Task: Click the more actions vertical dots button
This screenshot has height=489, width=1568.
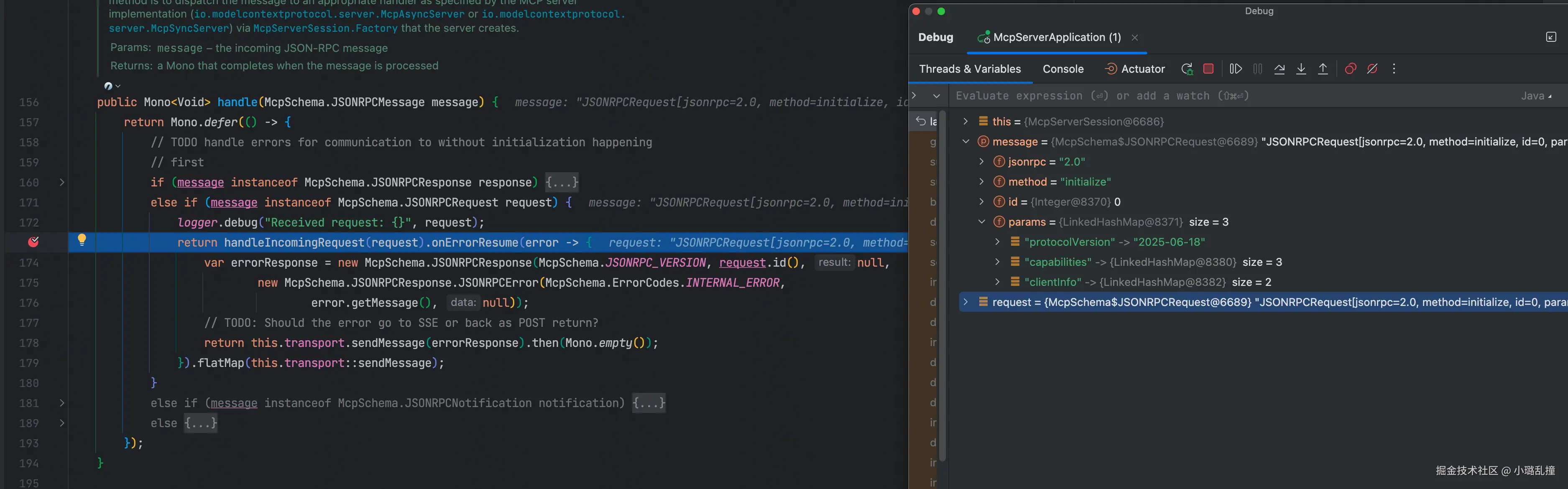Action: click(x=1394, y=69)
